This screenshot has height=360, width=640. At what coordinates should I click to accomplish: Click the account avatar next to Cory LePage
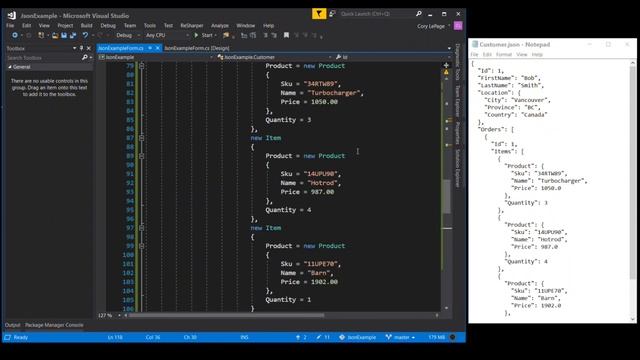point(458,26)
